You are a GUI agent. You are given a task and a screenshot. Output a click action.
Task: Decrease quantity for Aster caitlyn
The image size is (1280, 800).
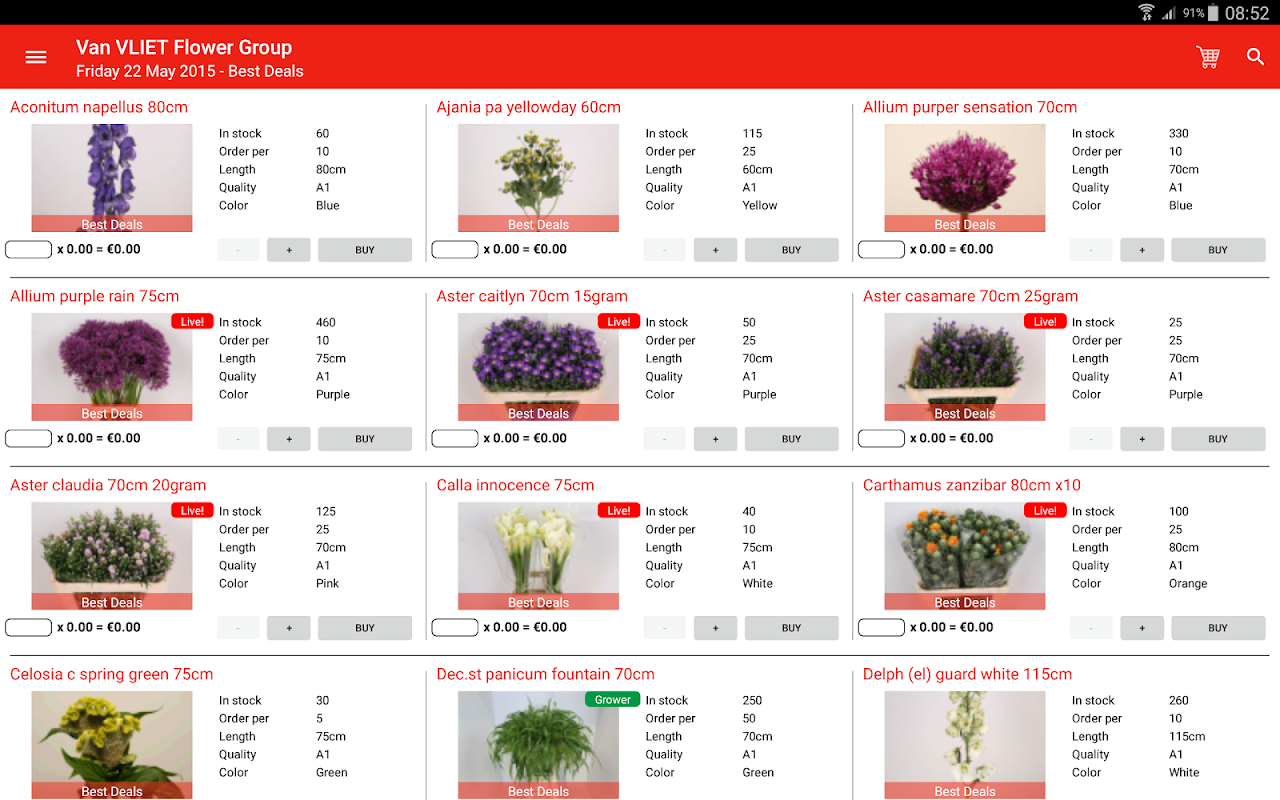coord(665,439)
